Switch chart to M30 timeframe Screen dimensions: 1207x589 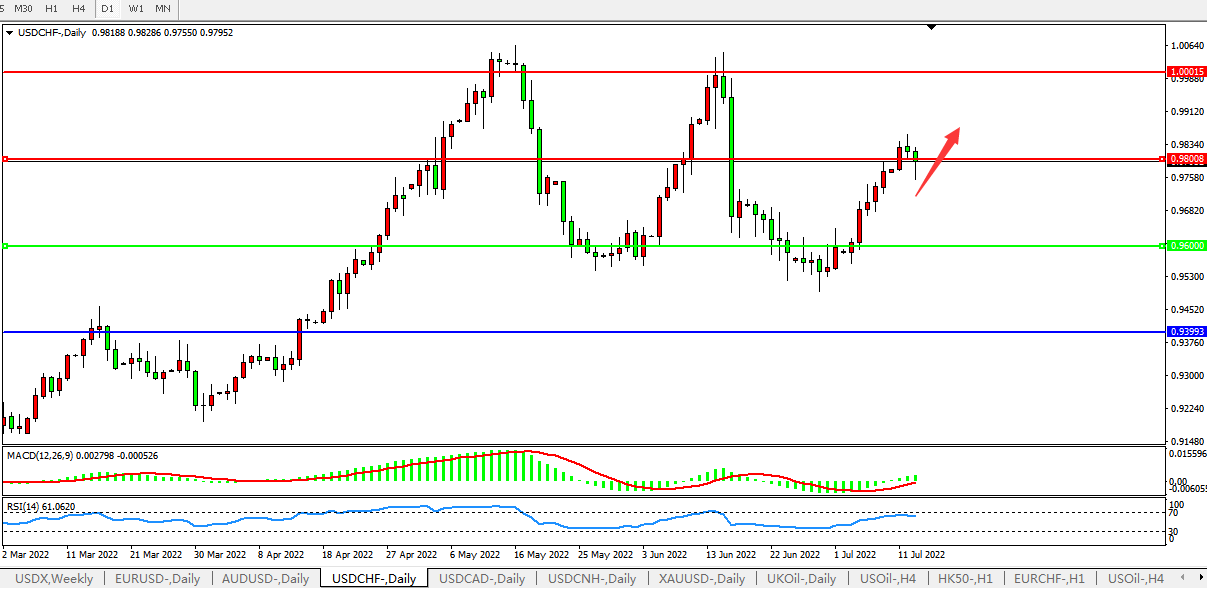point(25,8)
